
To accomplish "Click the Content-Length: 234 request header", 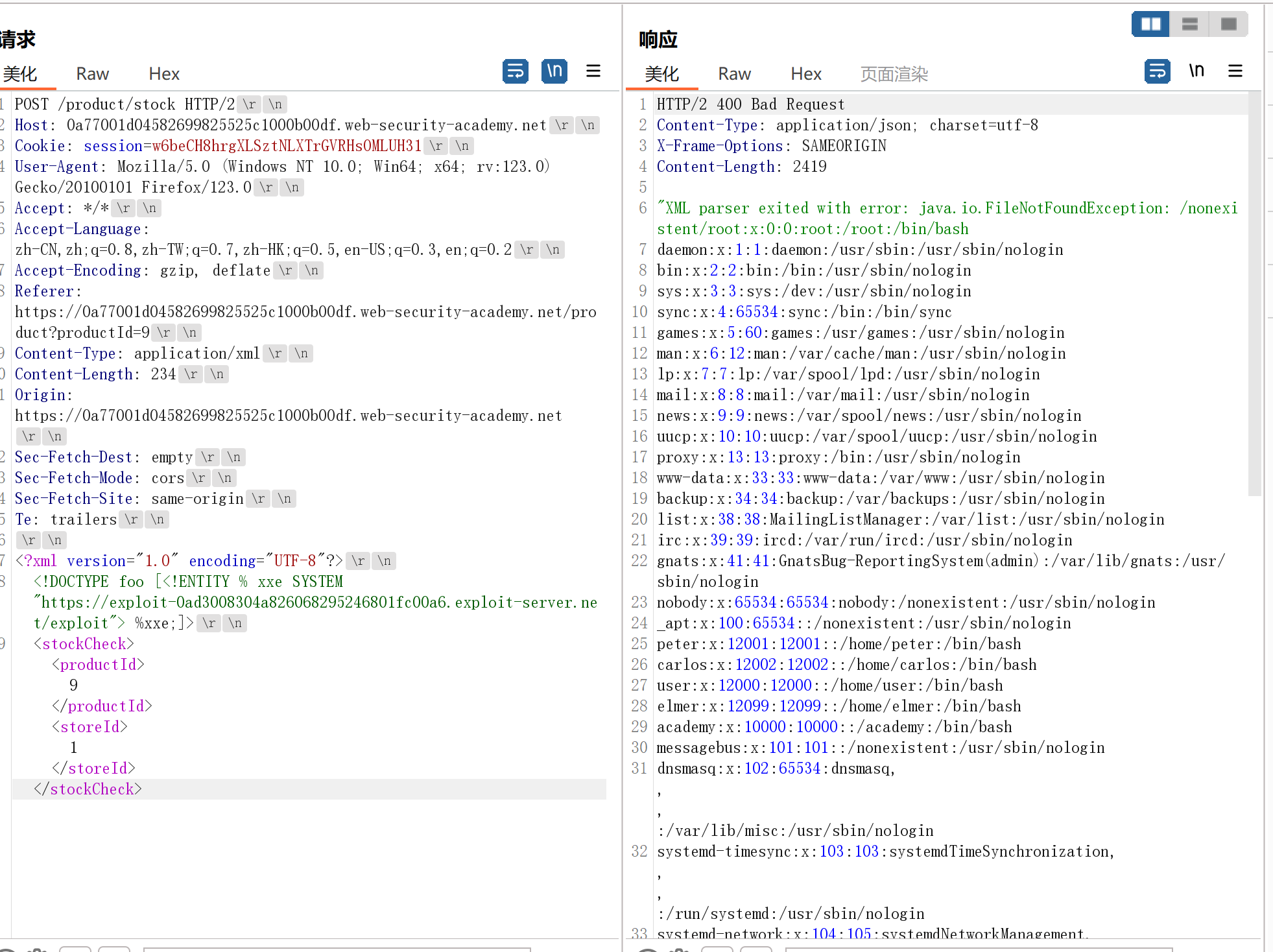I will tap(95, 374).
